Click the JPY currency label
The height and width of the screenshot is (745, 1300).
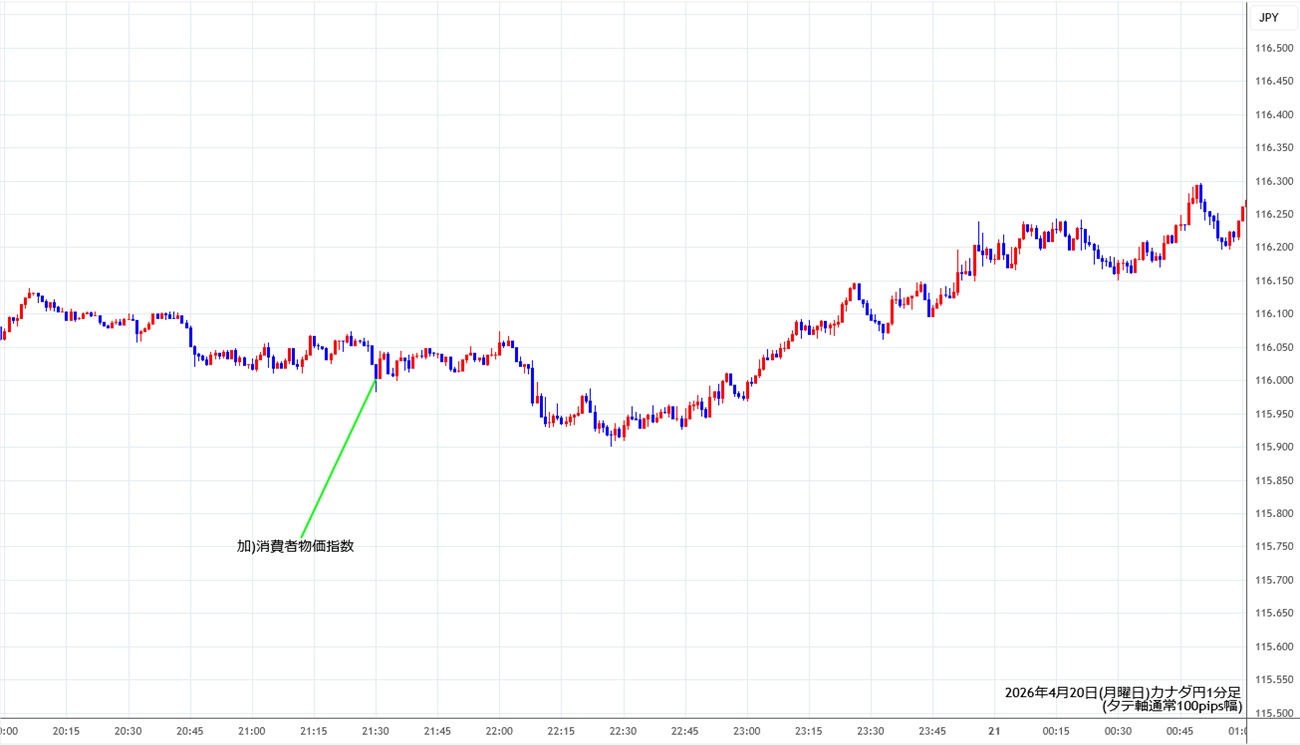pyautogui.click(x=1268, y=17)
